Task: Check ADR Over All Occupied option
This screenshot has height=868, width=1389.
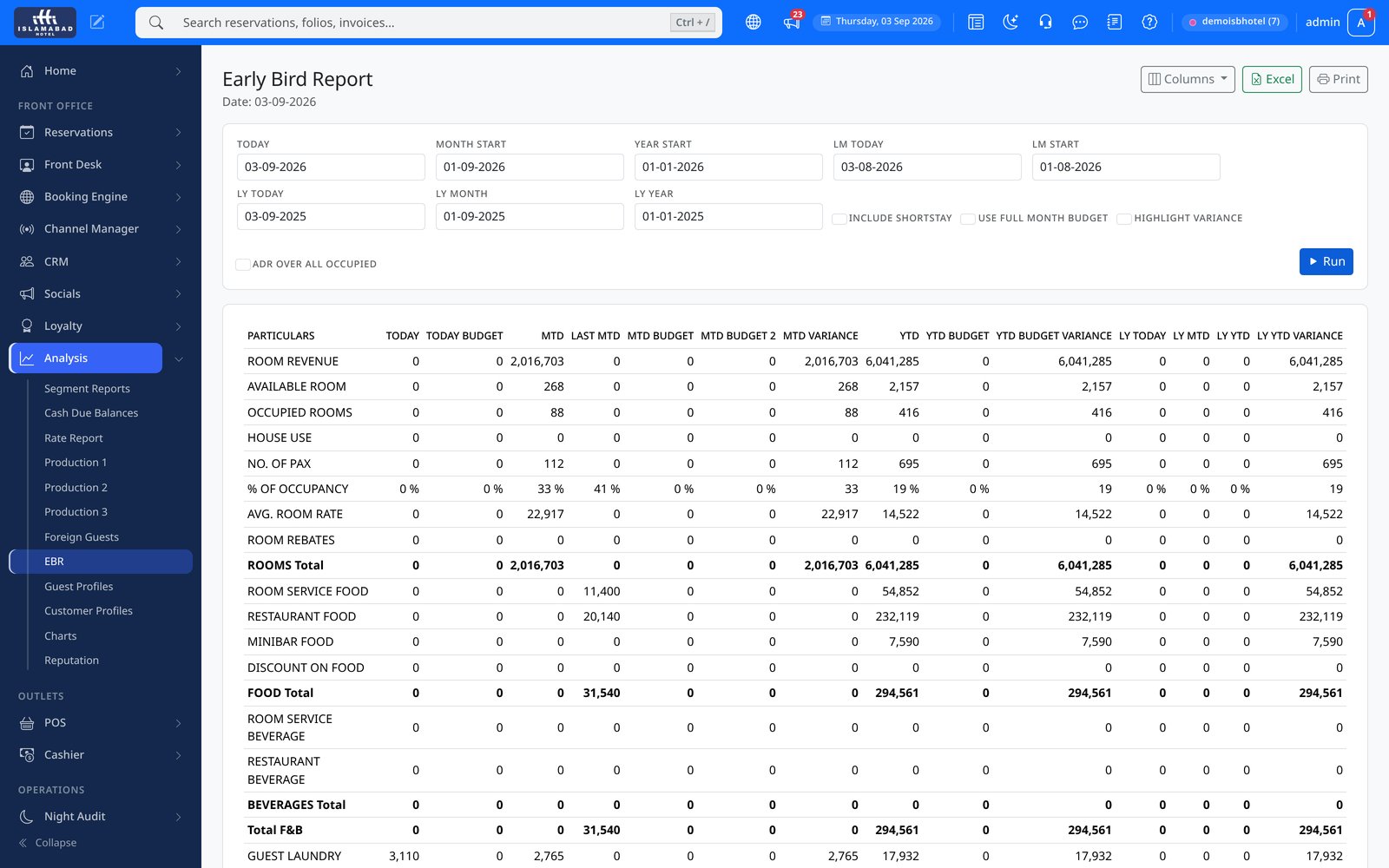Action: point(243,265)
